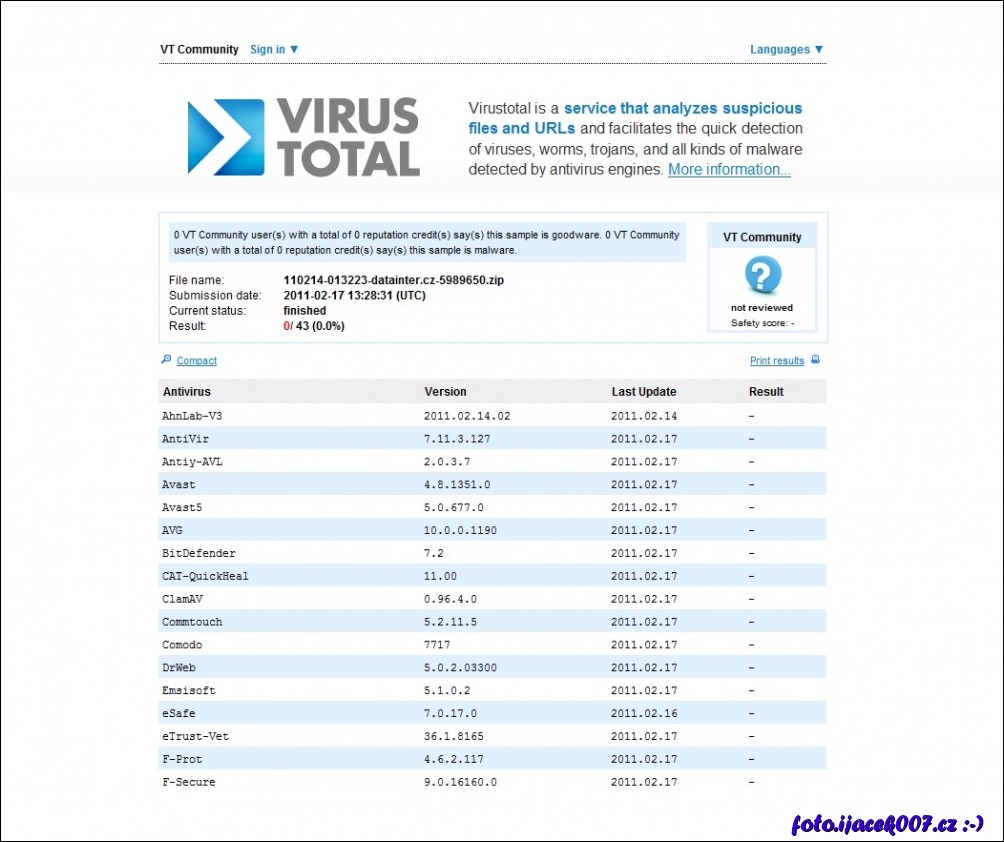1004x842 pixels.
Task: Click the F-Secure row in the table
Action: [189, 782]
